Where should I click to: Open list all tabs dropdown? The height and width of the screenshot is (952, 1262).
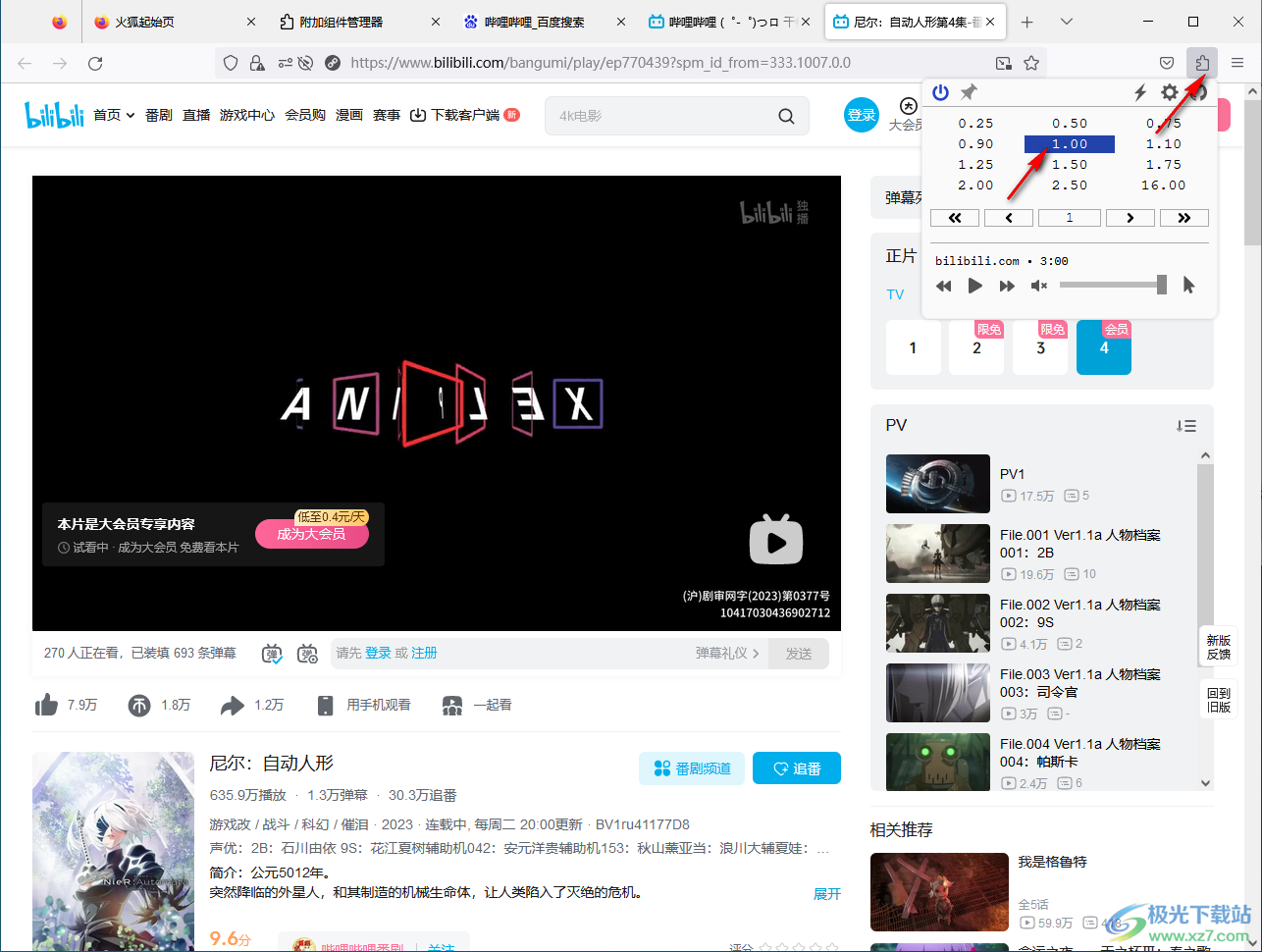pos(1067,22)
